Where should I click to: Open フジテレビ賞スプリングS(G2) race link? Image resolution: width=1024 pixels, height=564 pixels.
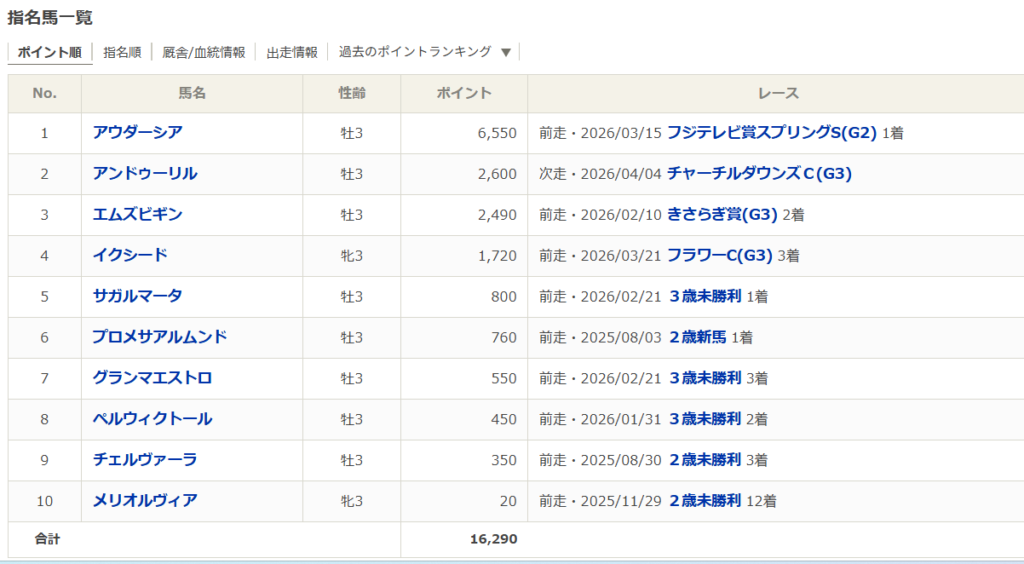point(771,132)
